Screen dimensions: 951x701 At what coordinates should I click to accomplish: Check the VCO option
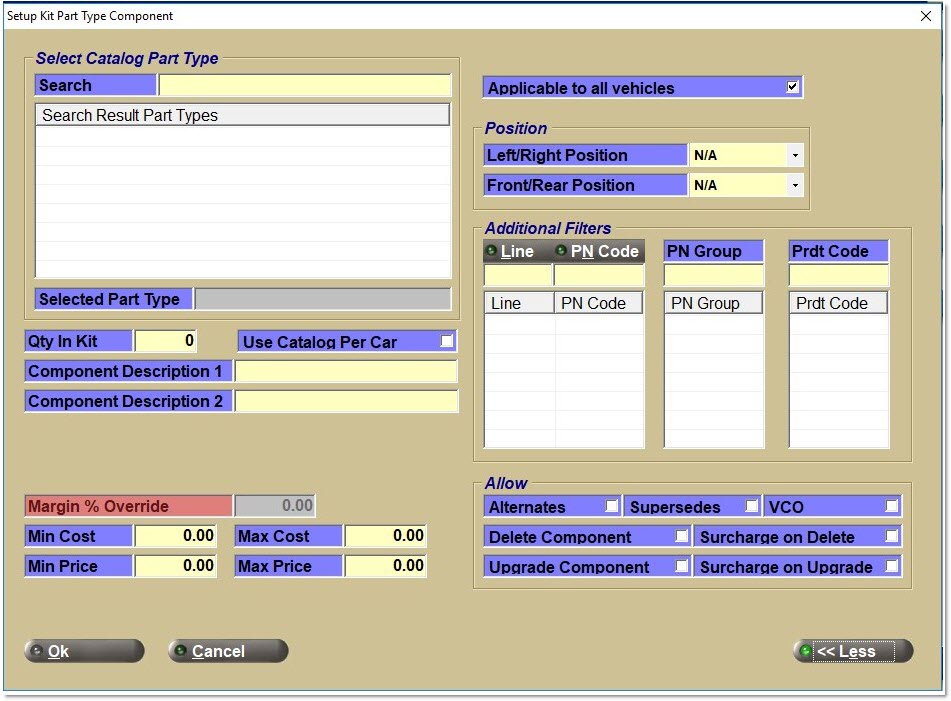pyautogui.click(x=891, y=506)
